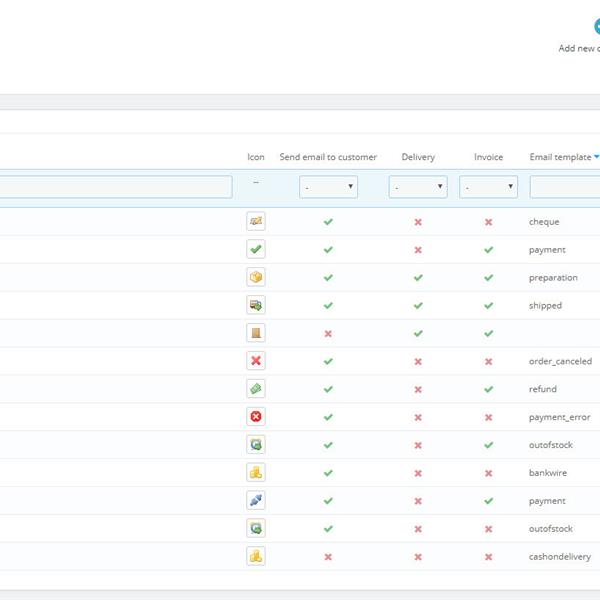Click plug icon in second payment row
This screenshot has width=600, height=600.
pos(256,501)
